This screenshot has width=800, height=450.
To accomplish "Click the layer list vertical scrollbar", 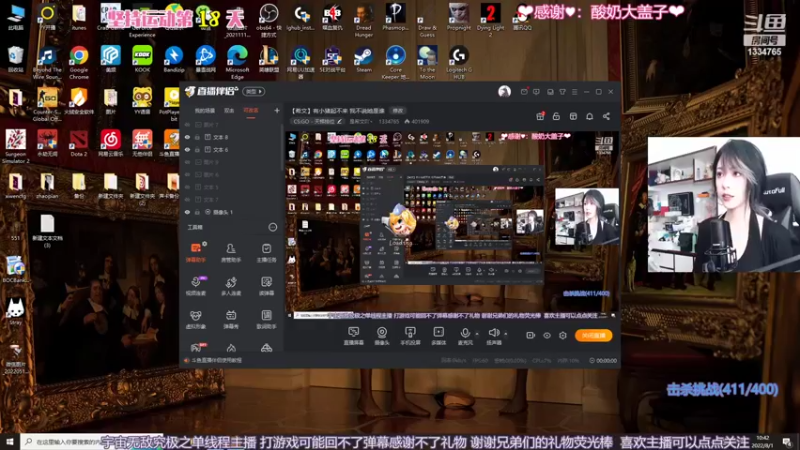I will point(282,148).
